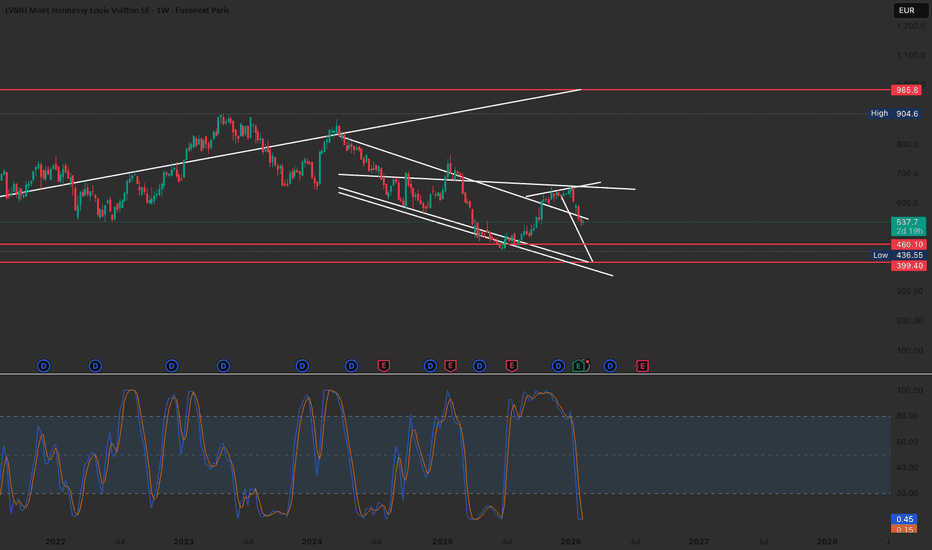The image size is (932, 550).
Task: Open the rightmost red earnings "E" marker
Action: click(642, 366)
